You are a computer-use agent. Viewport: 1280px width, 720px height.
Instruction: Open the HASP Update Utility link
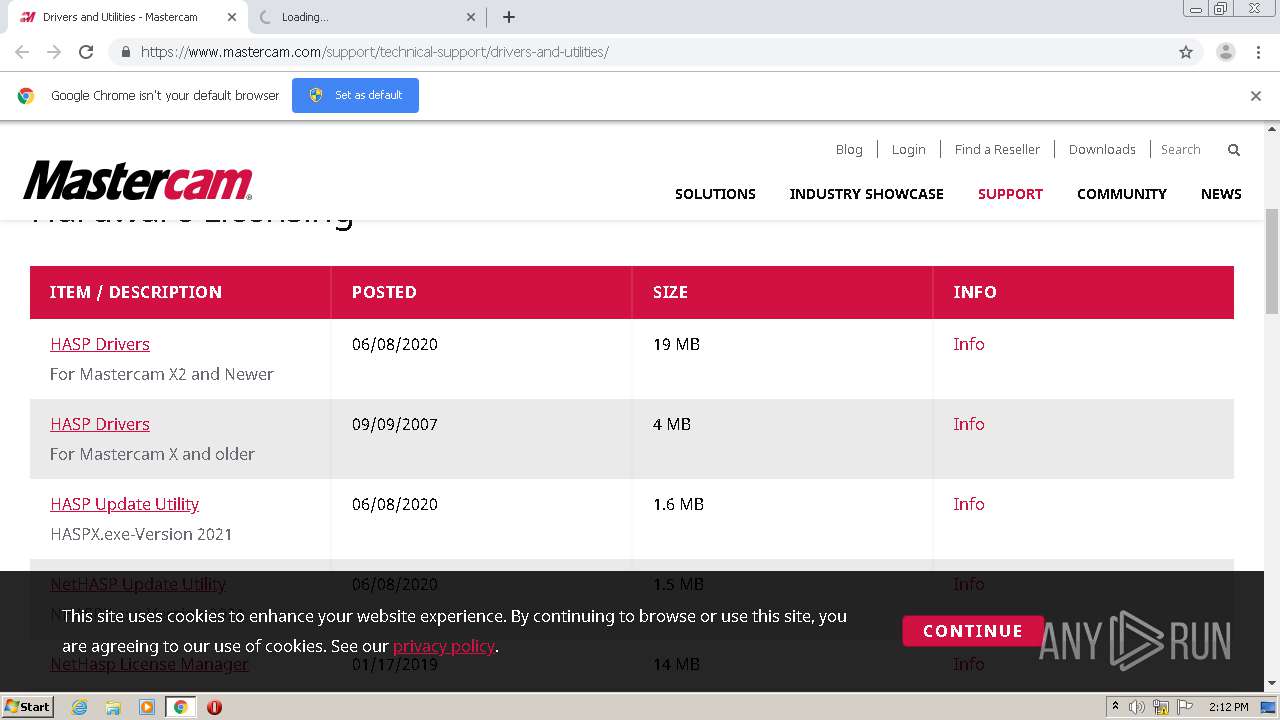[124, 504]
